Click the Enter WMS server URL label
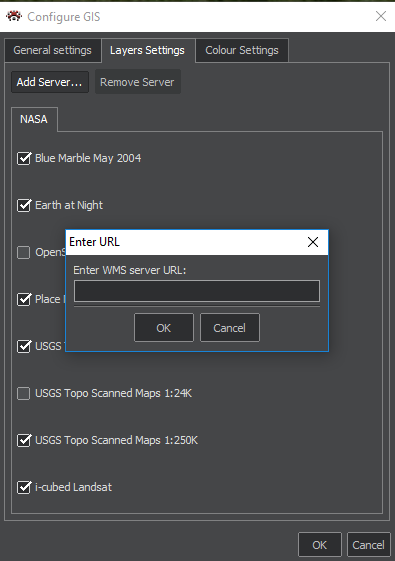 point(130,270)
